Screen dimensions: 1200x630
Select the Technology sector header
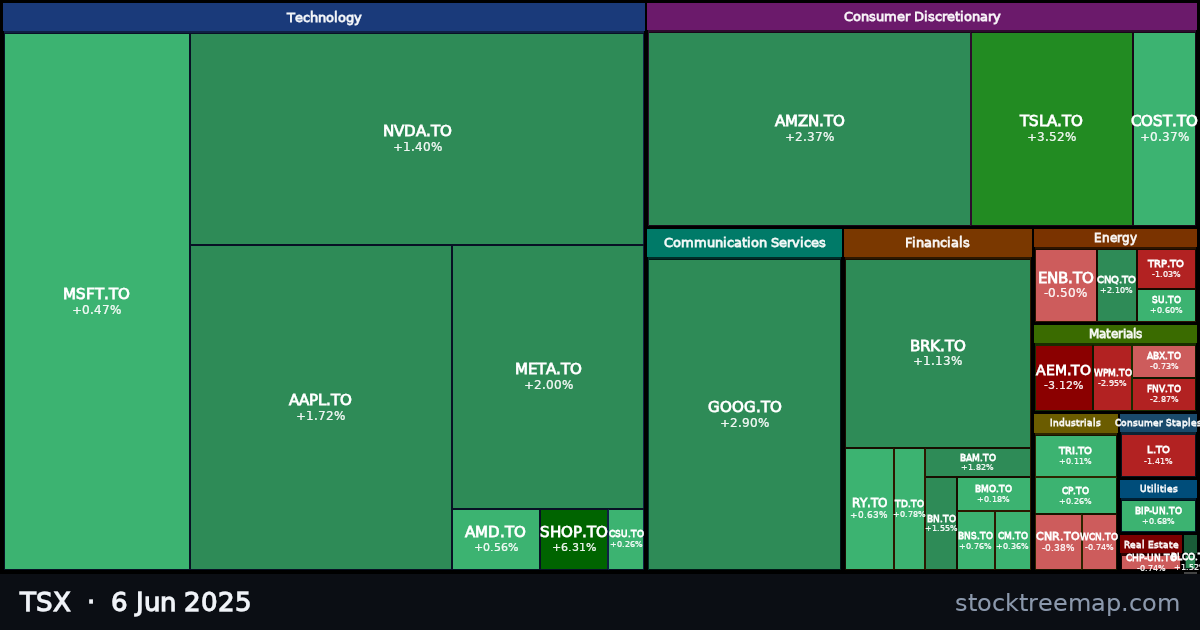pyautogui.click(x=324, y=17)
